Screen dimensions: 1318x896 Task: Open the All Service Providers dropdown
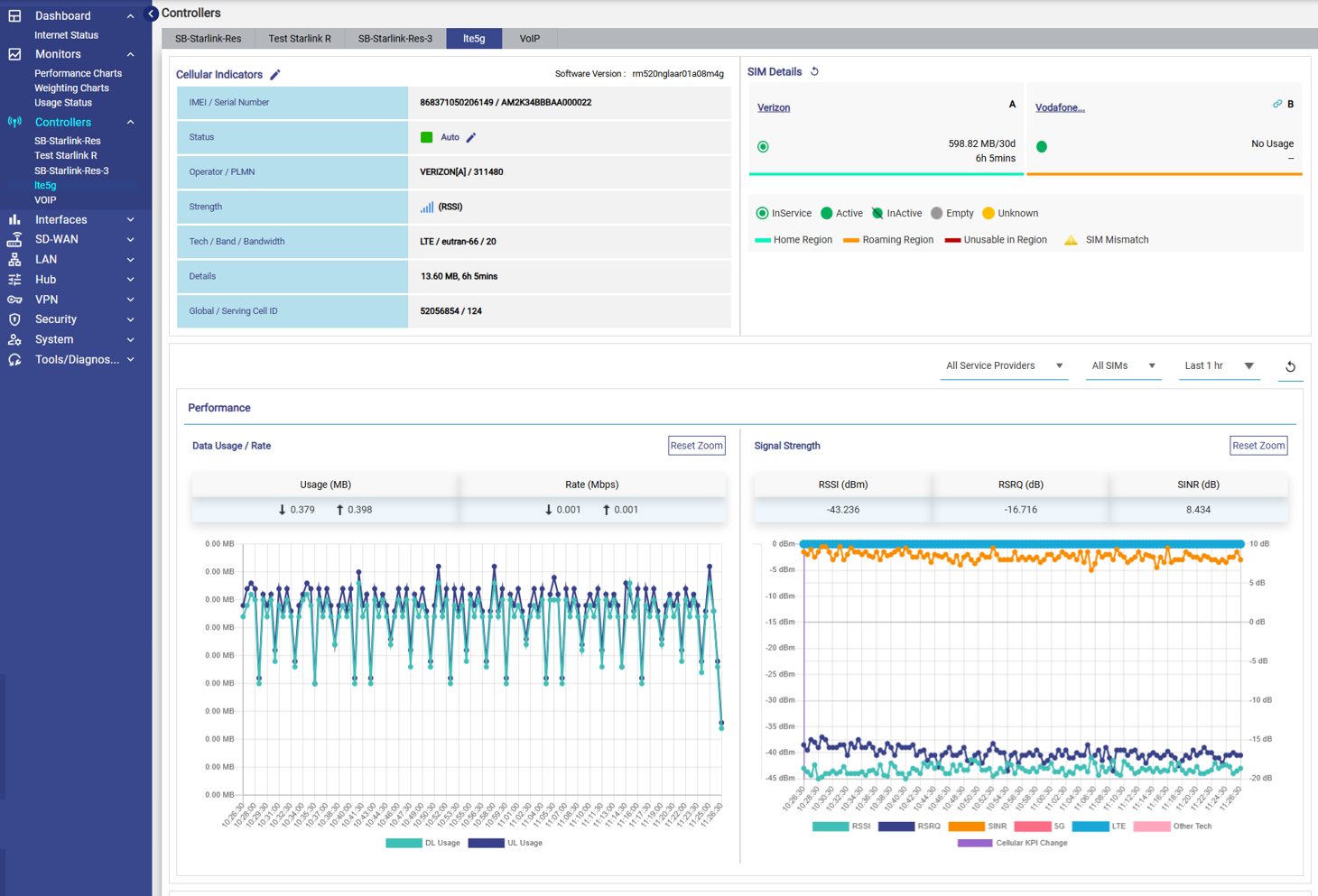[x=1003, y=366]
